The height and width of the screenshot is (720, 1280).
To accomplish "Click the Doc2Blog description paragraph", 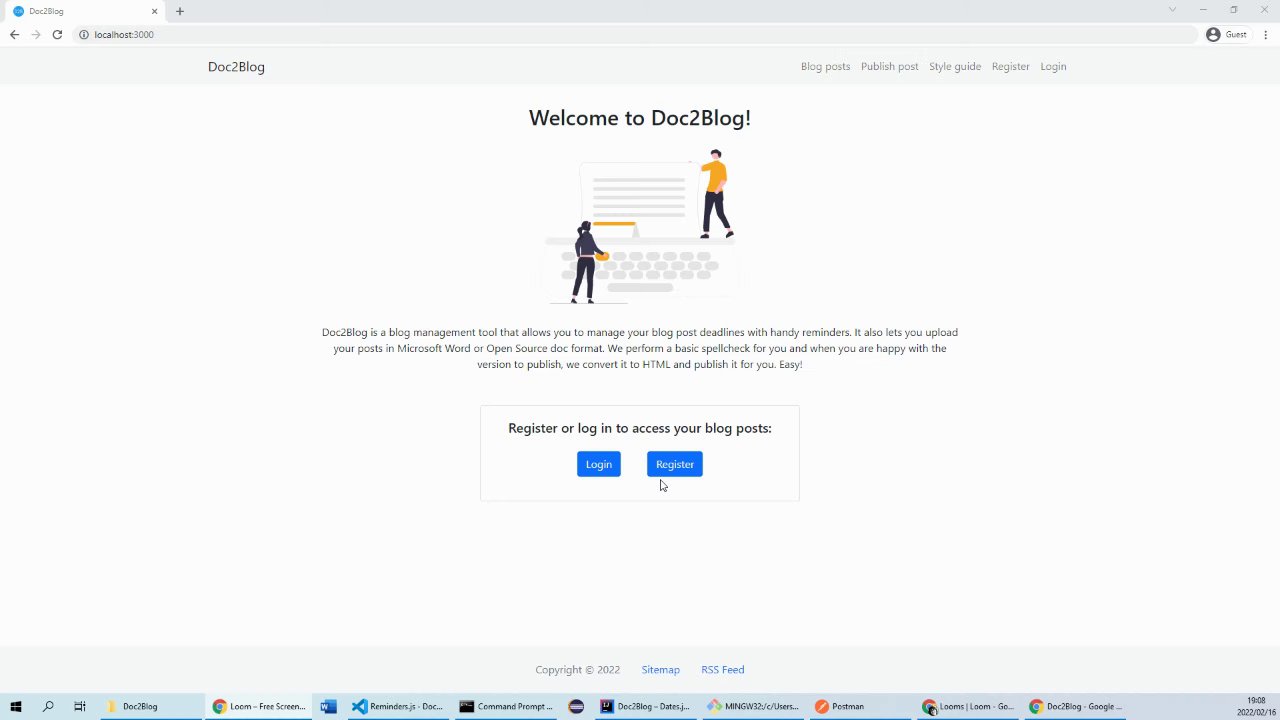I will 640,348.
